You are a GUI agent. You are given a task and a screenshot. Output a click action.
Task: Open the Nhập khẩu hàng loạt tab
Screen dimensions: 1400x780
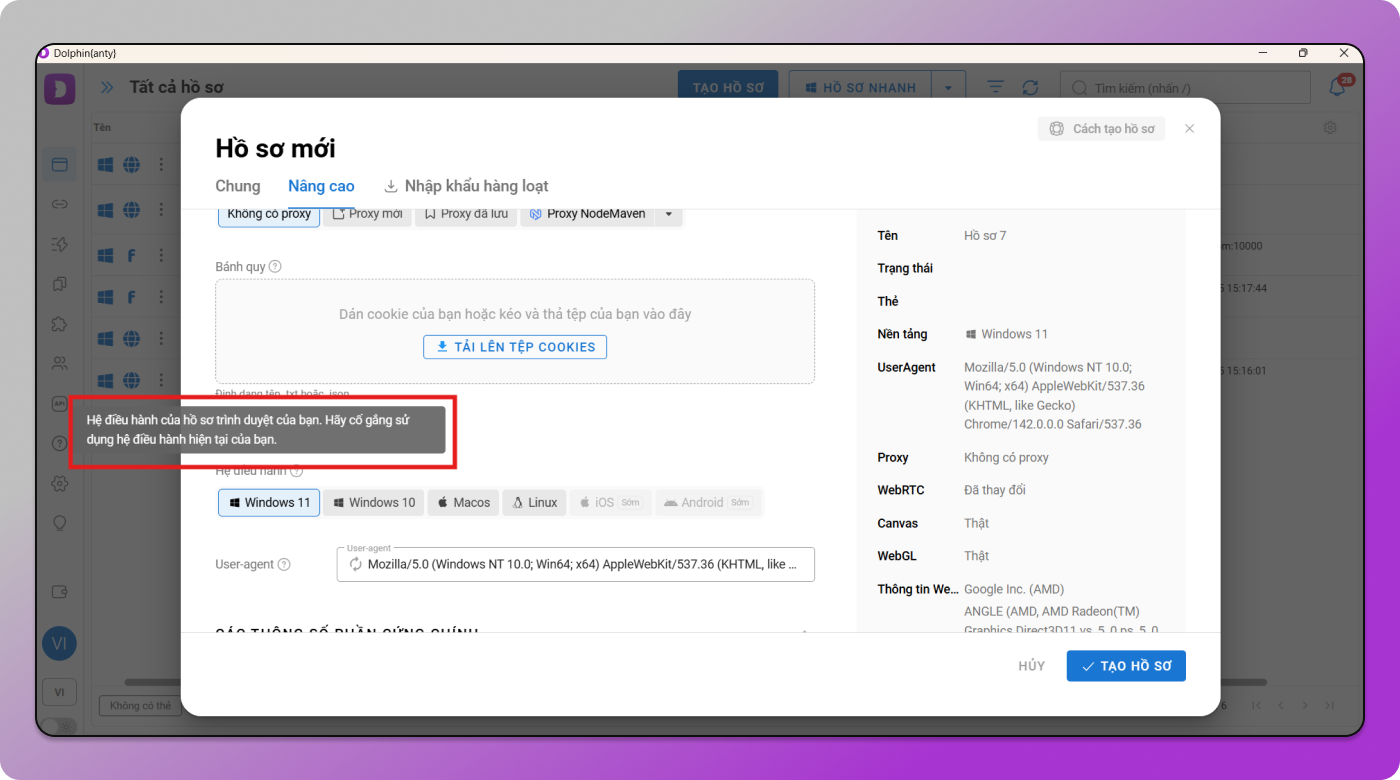tap(466, 186)
